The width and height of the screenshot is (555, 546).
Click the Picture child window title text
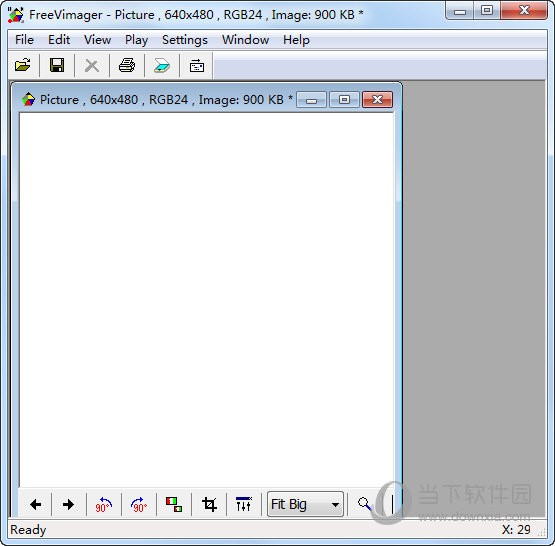point(166,99)
